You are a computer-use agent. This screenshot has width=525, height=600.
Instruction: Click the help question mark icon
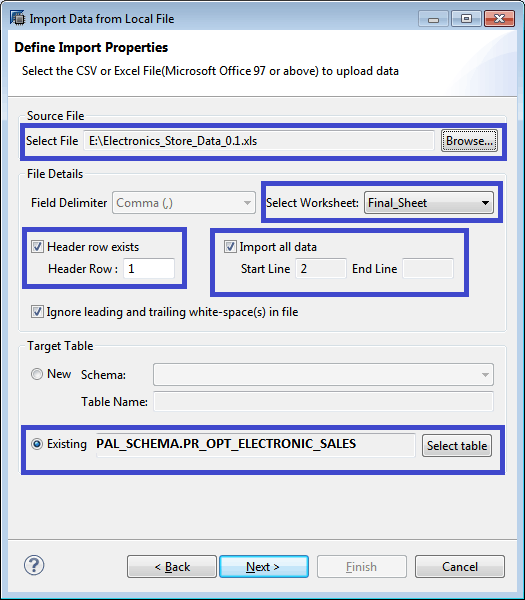(x=34, y=565)
